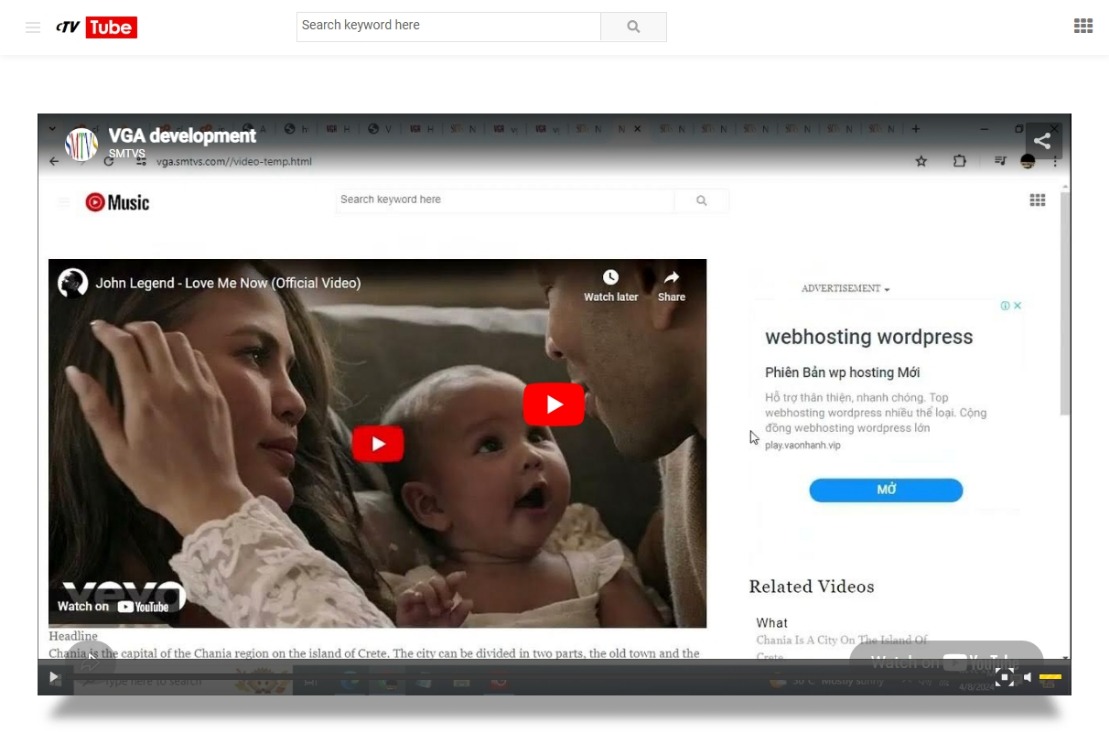1109x732 pixels.
Task: Adjust the yellow volume bar
Action: [x=1050, y=678]
